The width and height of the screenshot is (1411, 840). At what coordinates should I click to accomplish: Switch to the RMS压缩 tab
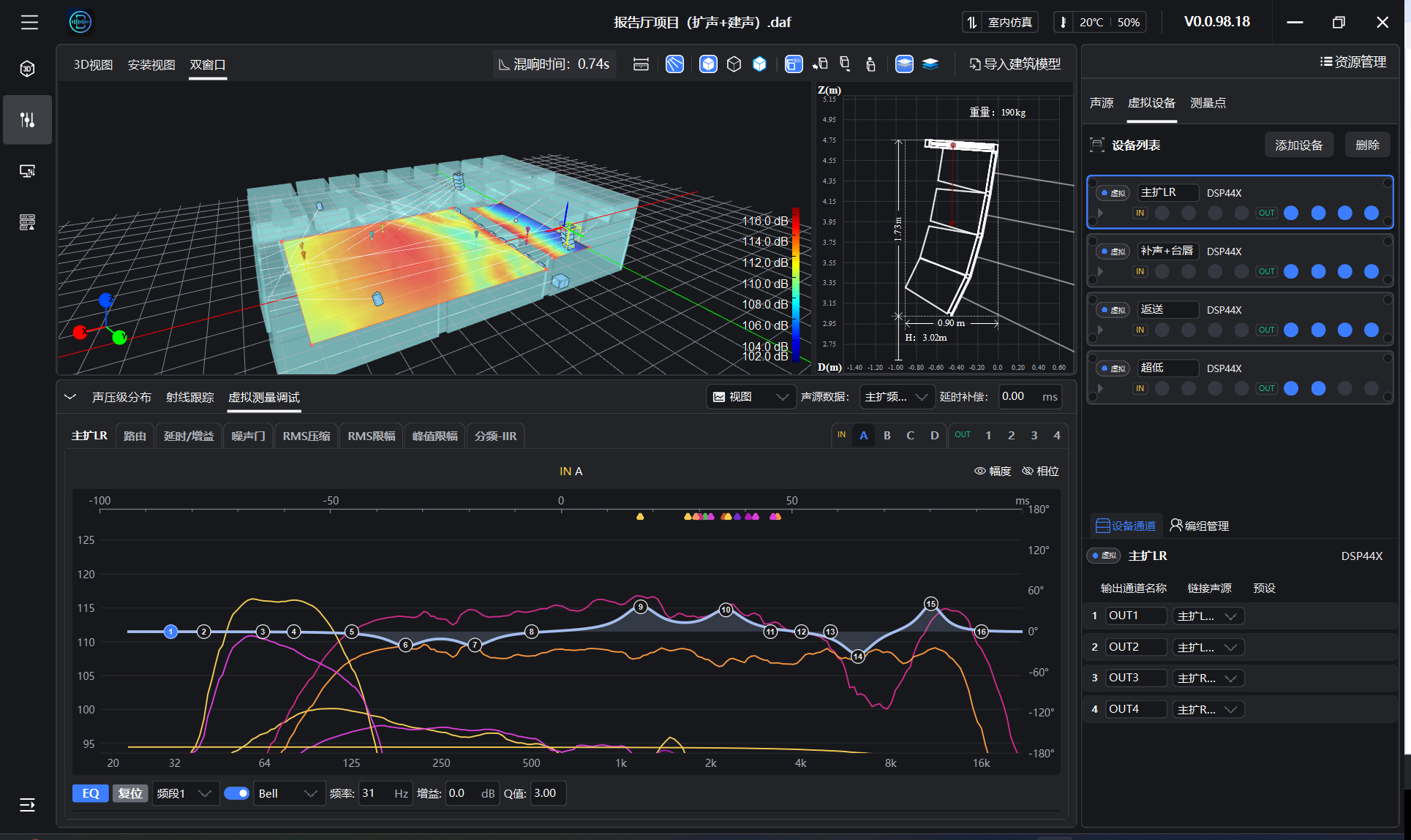pos(306,436)
